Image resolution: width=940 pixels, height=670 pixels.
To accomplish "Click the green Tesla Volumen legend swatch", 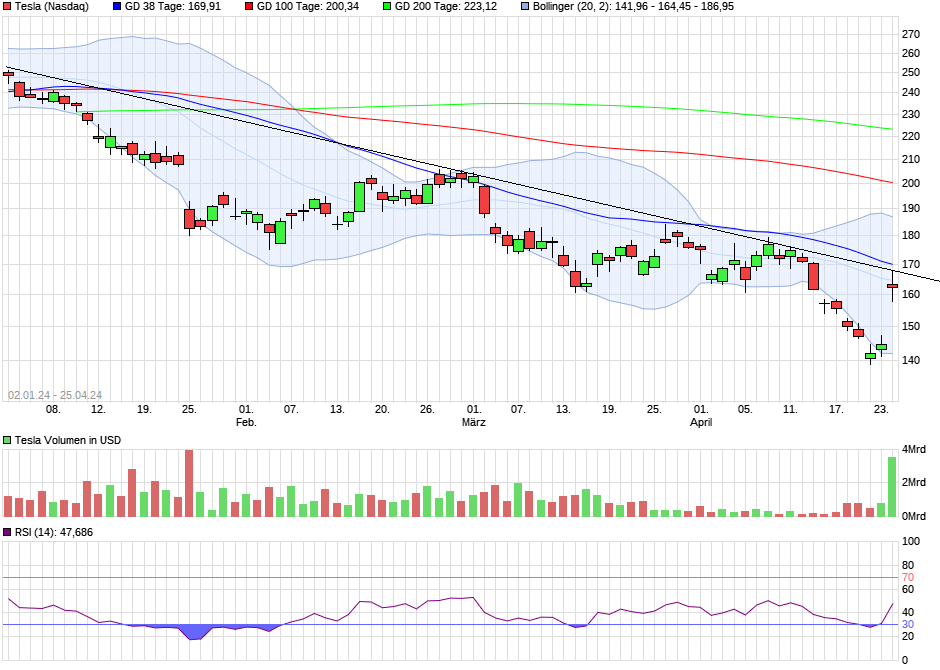I will pyautogui.click(x=7, y=440).
